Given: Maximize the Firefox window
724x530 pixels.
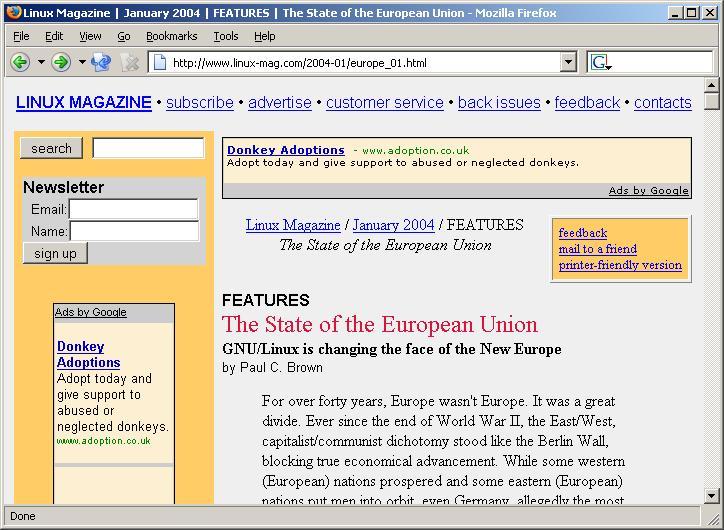Looking at the screenshot, I should click(692, 12).
